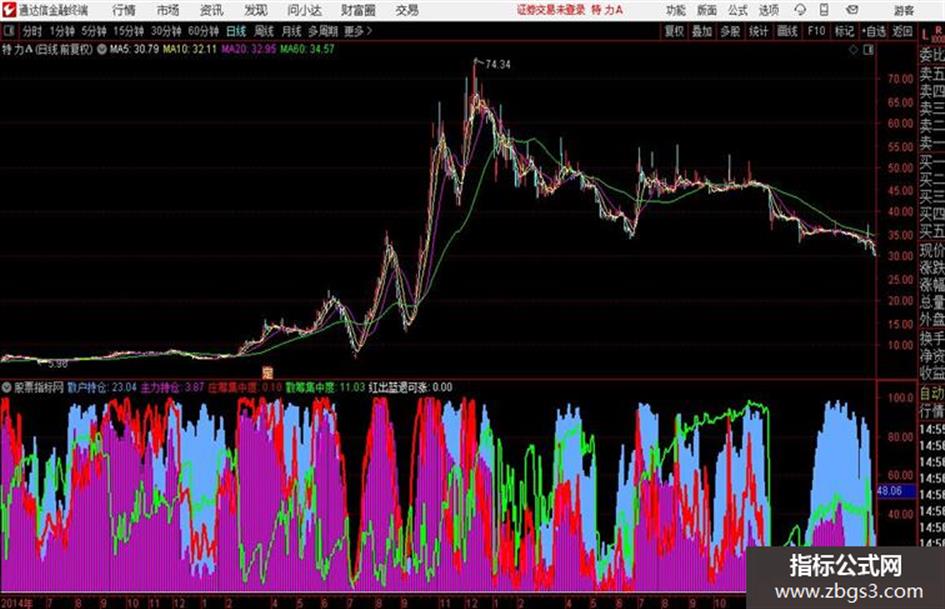Open the 行情 menu

124,10
